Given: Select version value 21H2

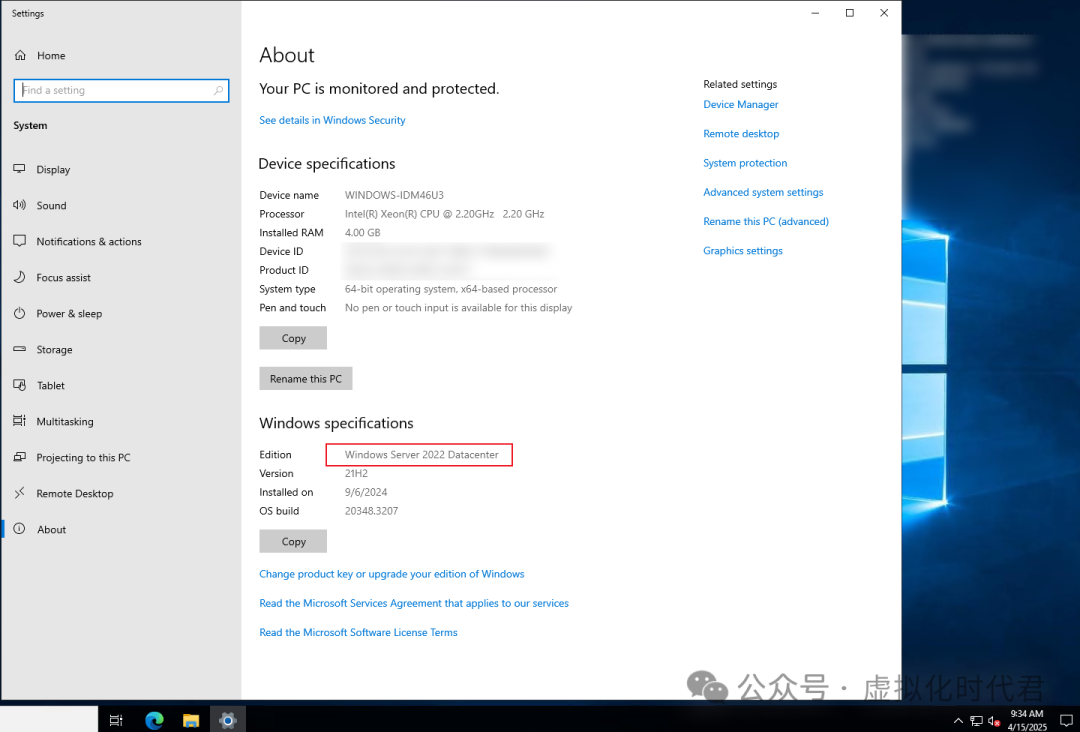Looking at the screenshot, I should point(356,473).
